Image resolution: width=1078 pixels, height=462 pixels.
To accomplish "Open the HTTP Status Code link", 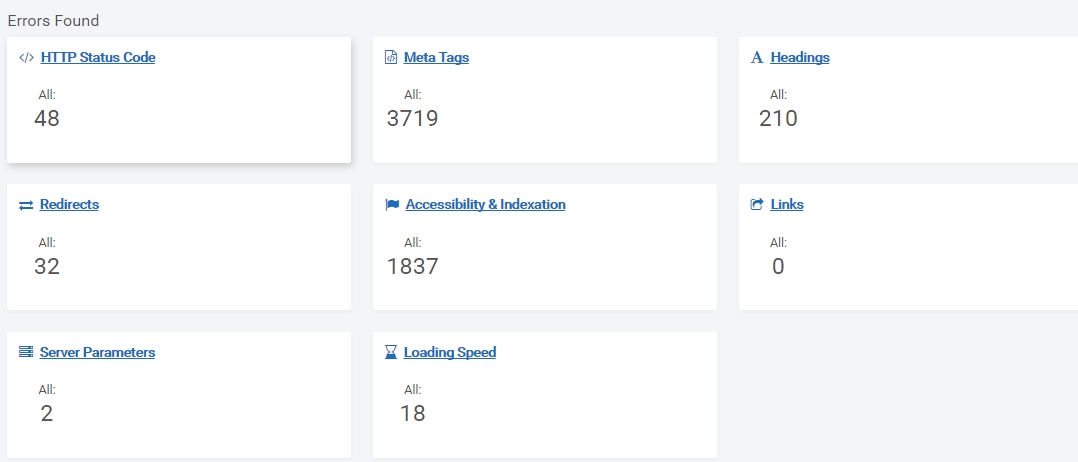I will pyautogui.click(x=98, y=58).
